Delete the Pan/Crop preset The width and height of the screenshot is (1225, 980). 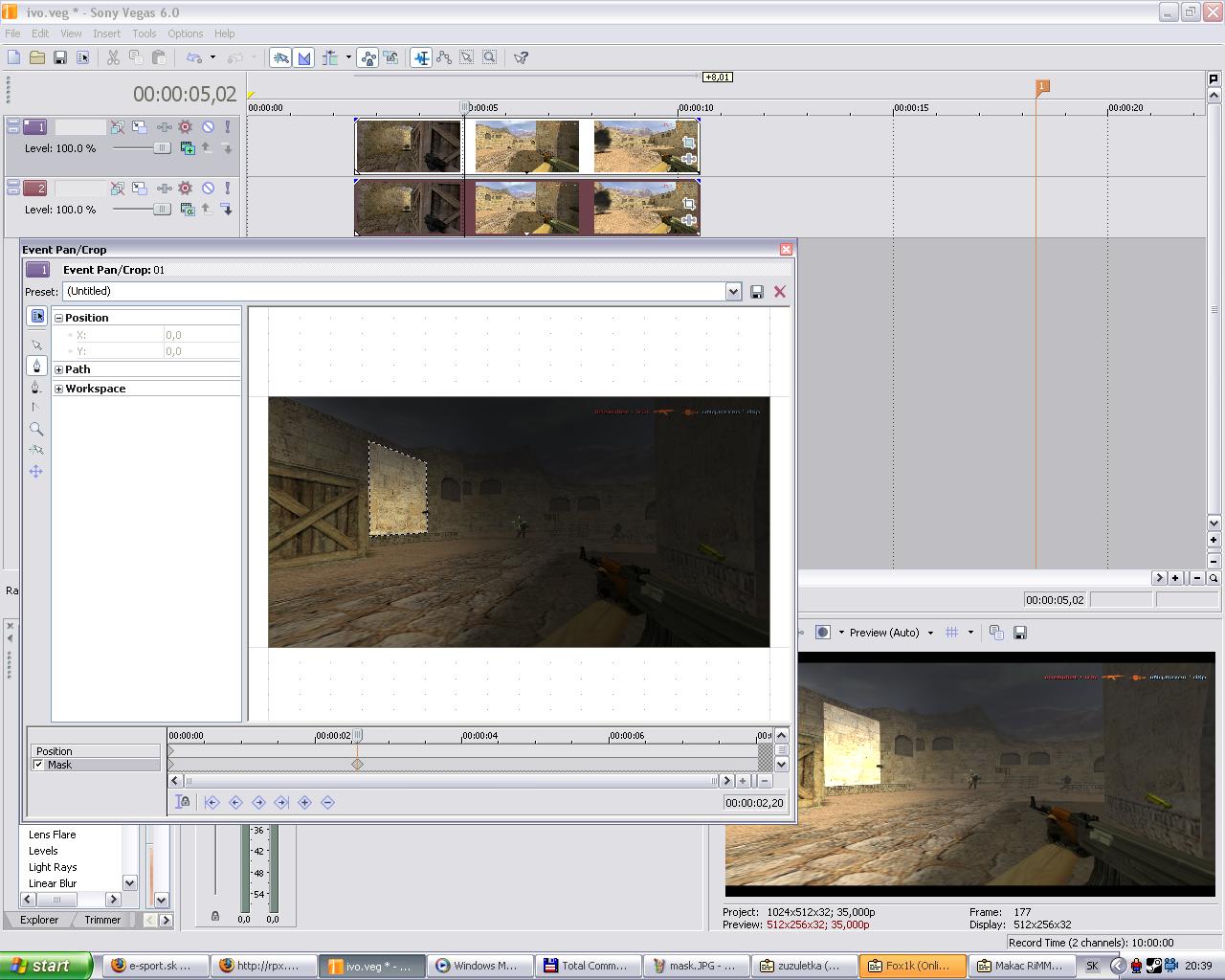[x=780, y=292]
